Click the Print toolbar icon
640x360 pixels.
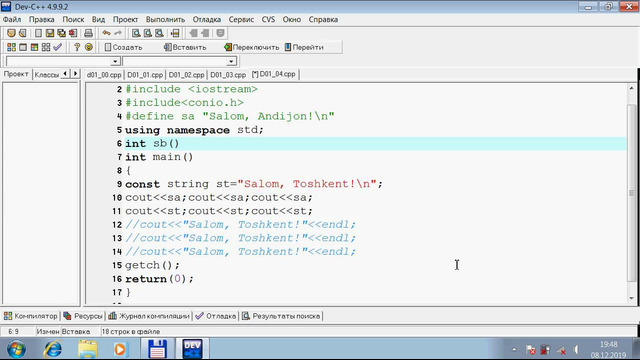coord(88,33)
